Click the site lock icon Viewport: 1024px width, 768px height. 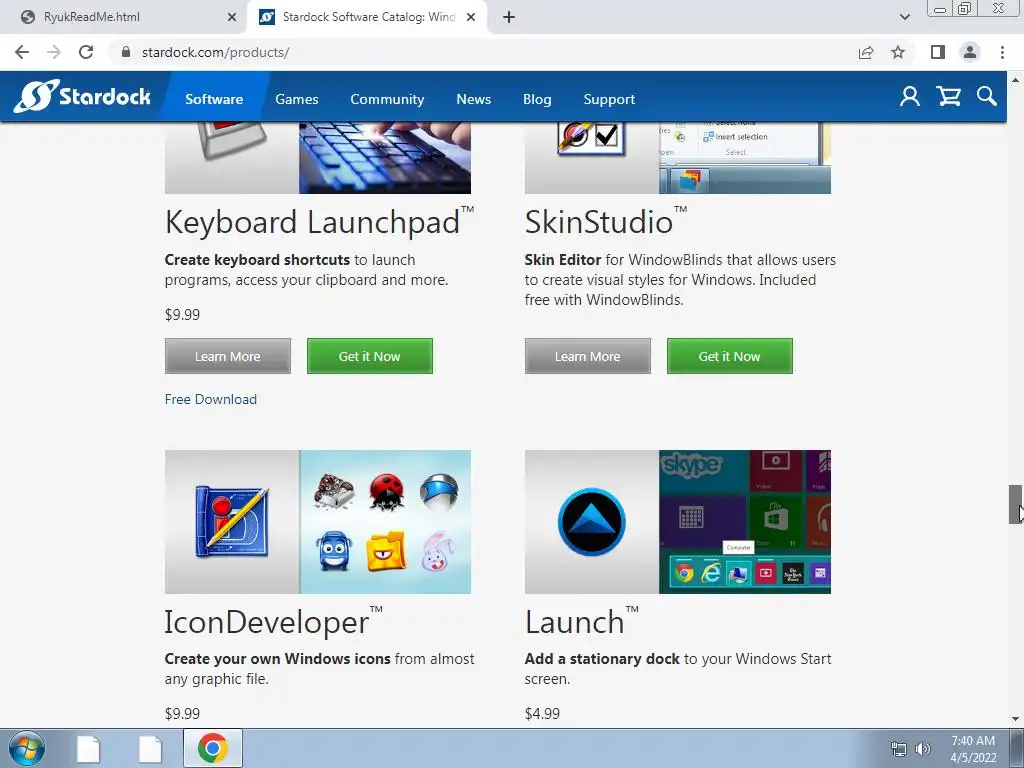pos(126,52)
